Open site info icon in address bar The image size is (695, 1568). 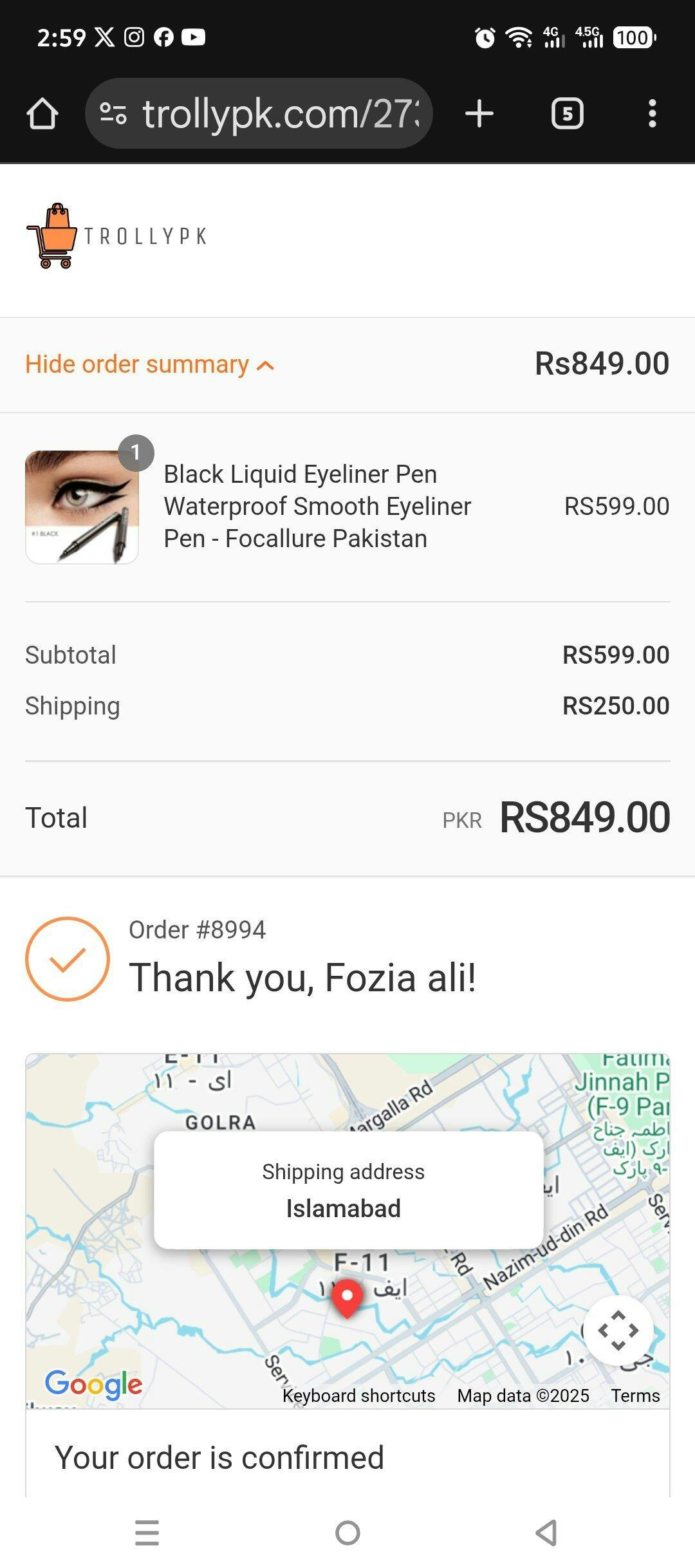[113, 114]
